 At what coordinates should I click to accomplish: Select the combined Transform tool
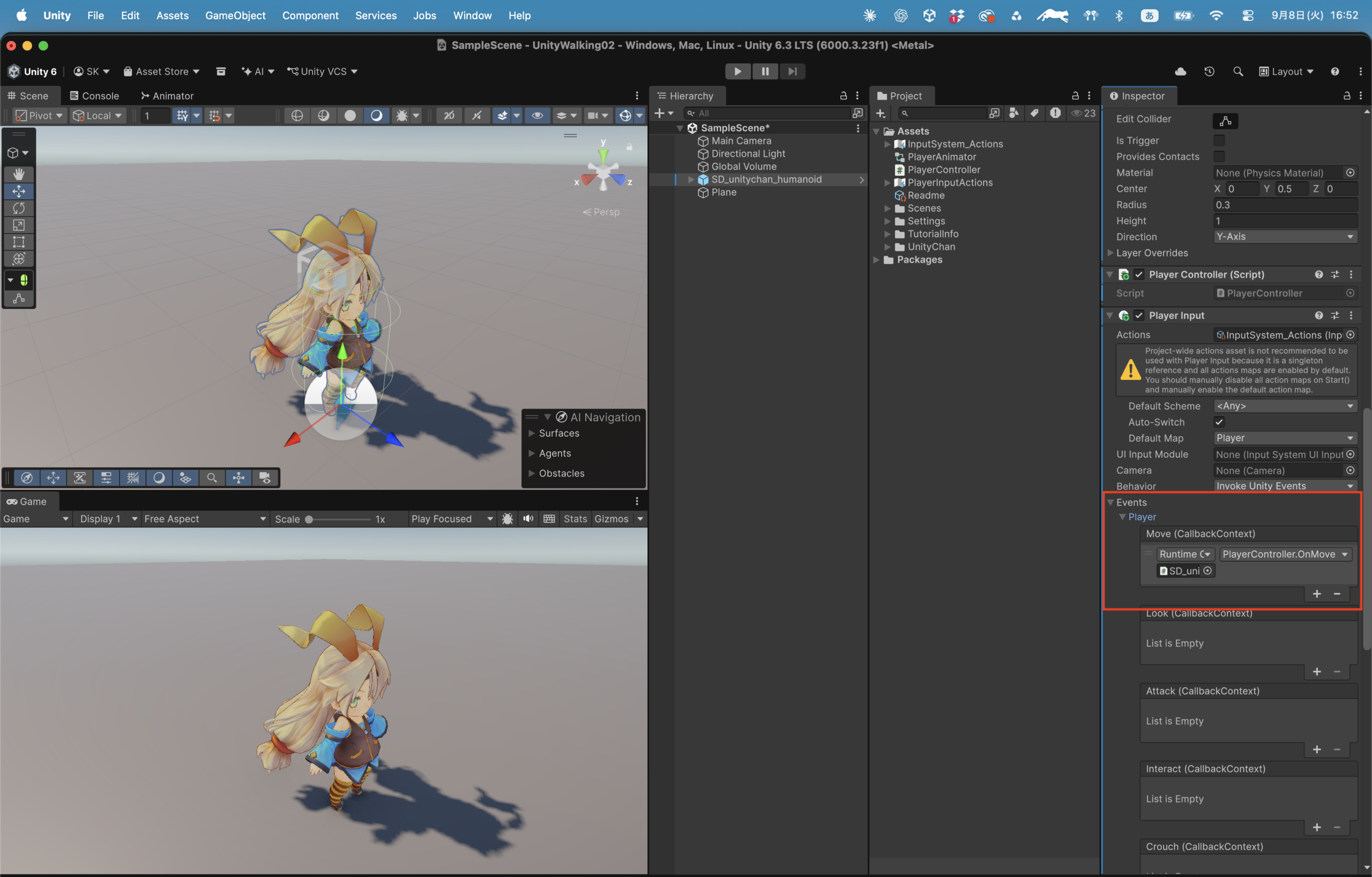point(18,259)
